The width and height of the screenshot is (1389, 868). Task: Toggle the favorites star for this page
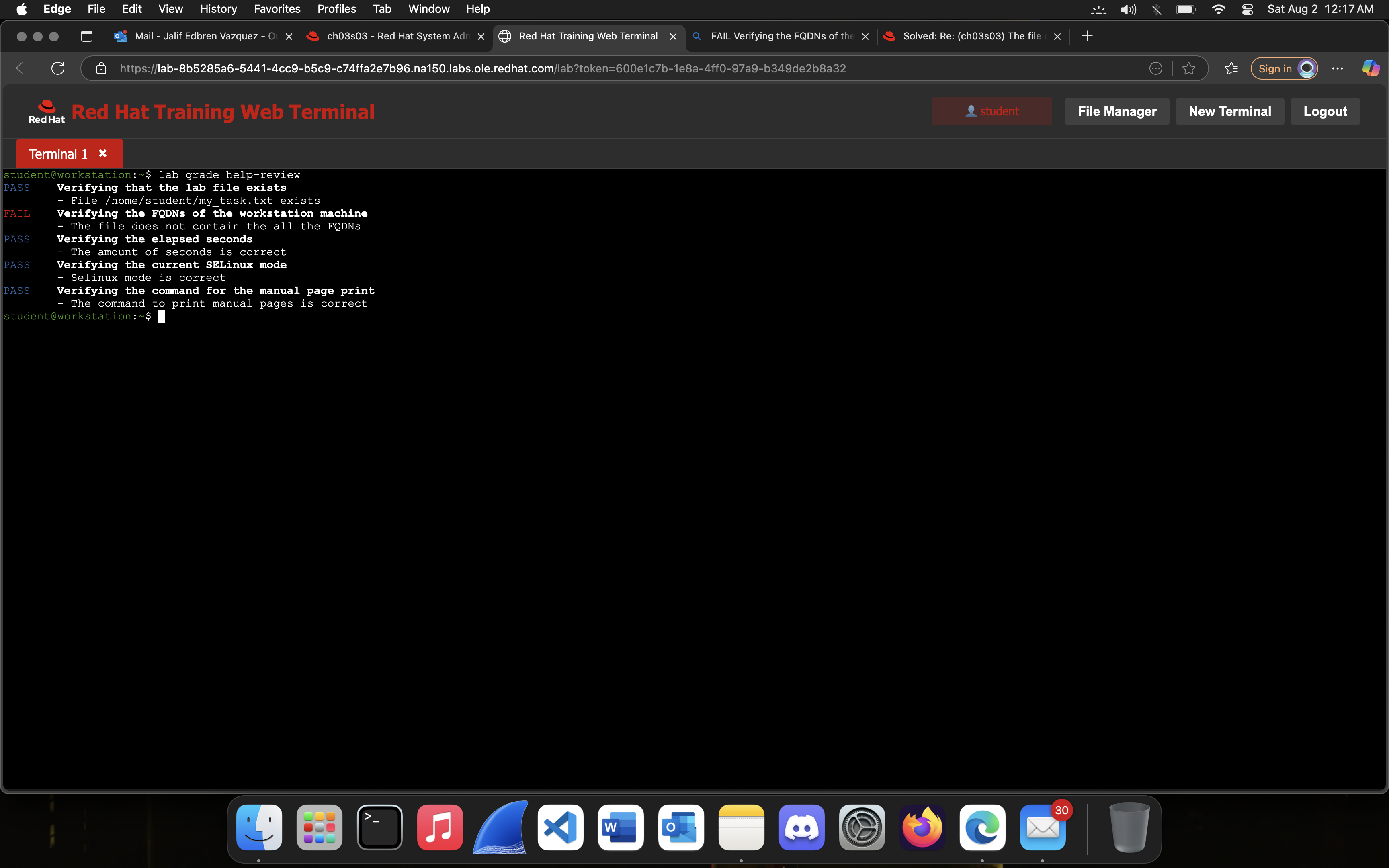click(1189, 68)
